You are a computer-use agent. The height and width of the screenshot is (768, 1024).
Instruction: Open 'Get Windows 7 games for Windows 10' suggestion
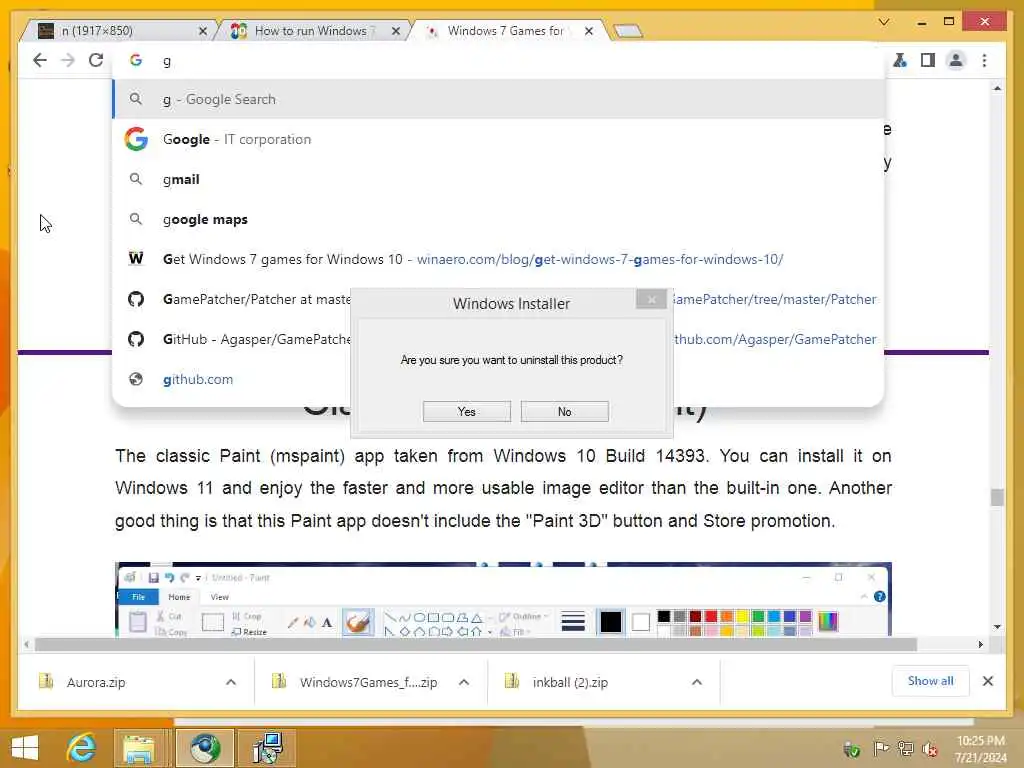coord(499,259)
